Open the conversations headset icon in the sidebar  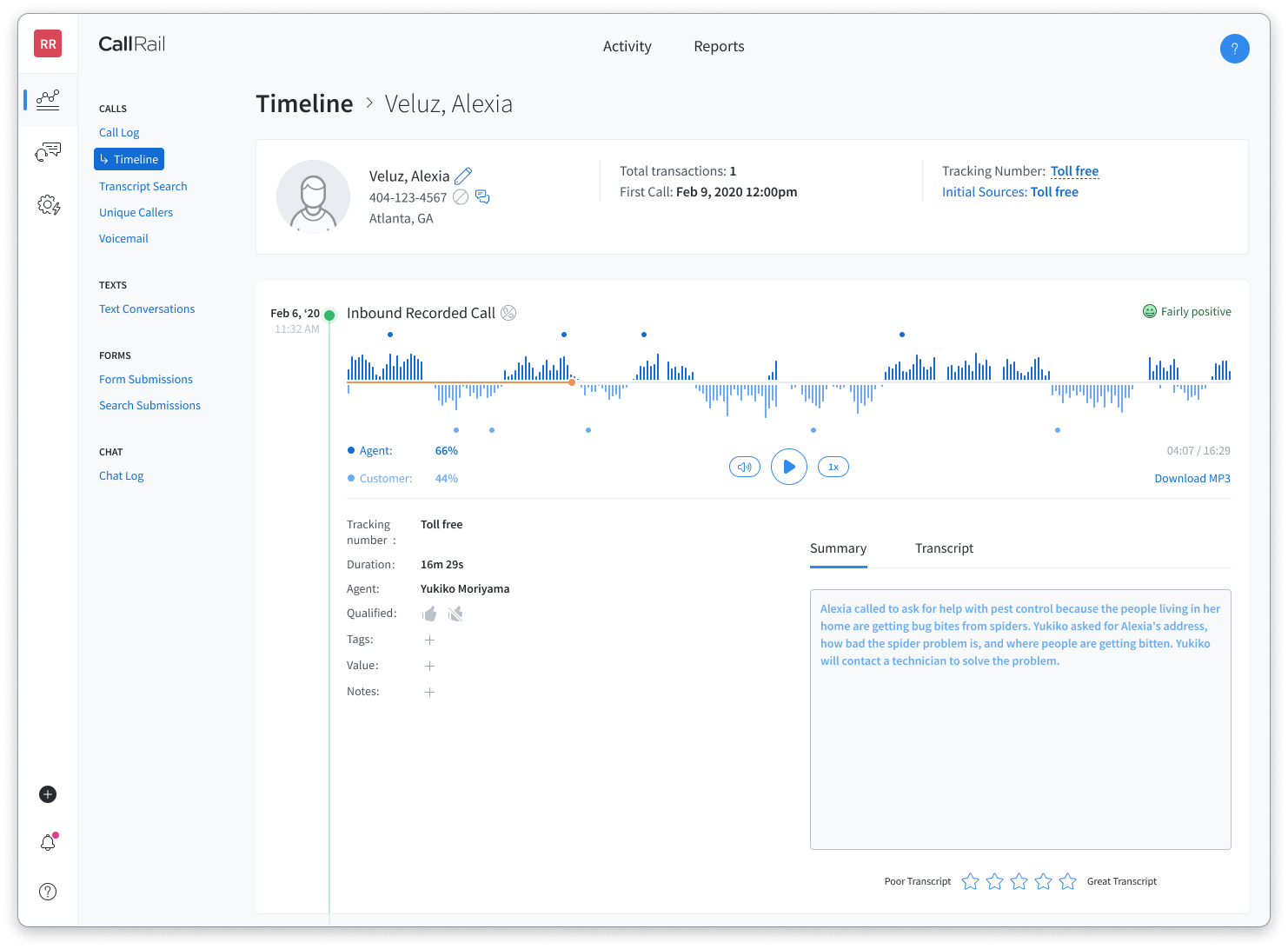(48, 151)
